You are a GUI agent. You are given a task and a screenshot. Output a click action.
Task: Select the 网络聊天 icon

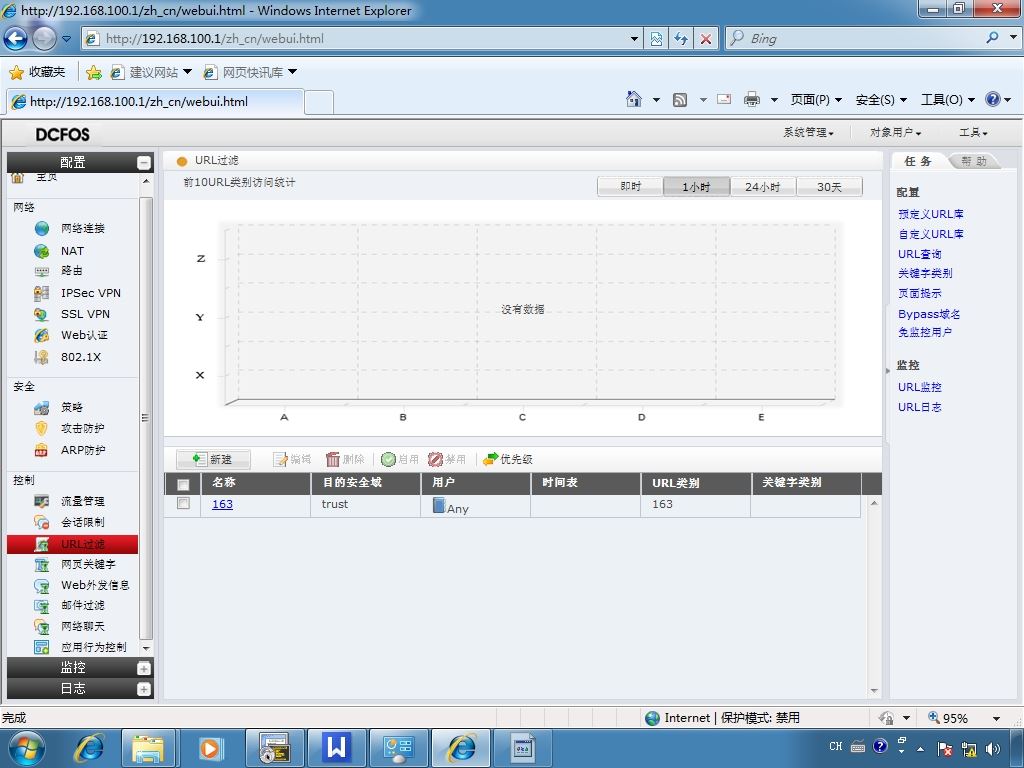[42, 626]
